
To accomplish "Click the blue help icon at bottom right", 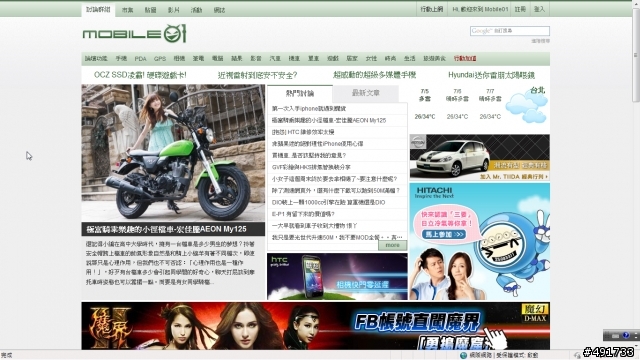I will (626, 336).
